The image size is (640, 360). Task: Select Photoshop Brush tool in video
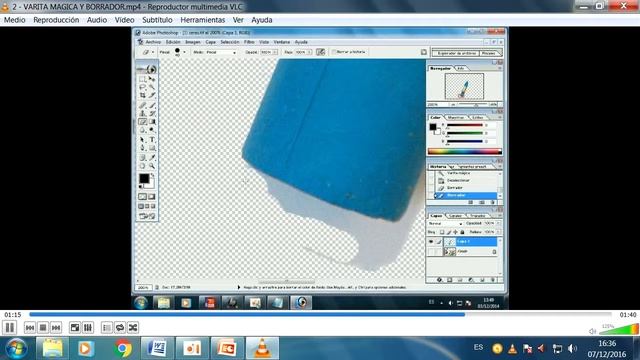[x=152, y=105]
